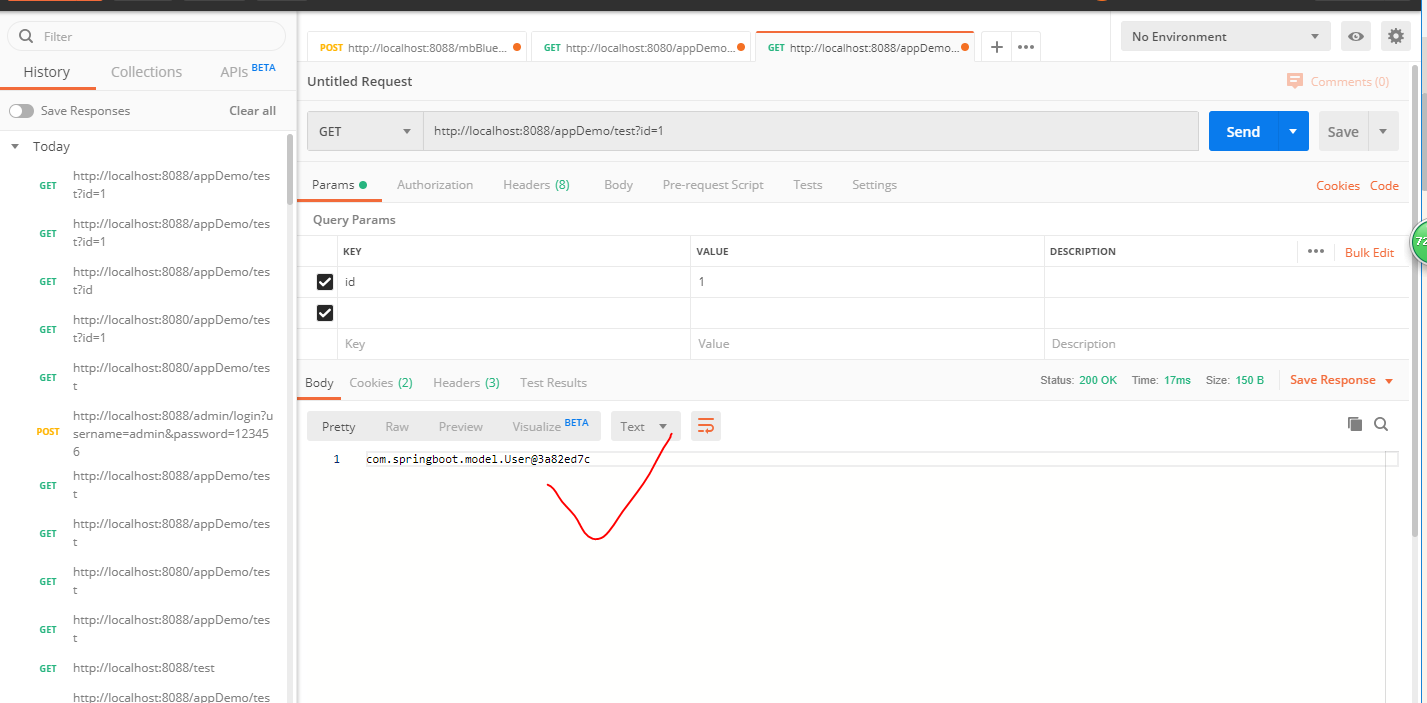Uncheck the empty second query parameter
The width and height of the screenshot is (1427, 703).
[x=324, y=312]
